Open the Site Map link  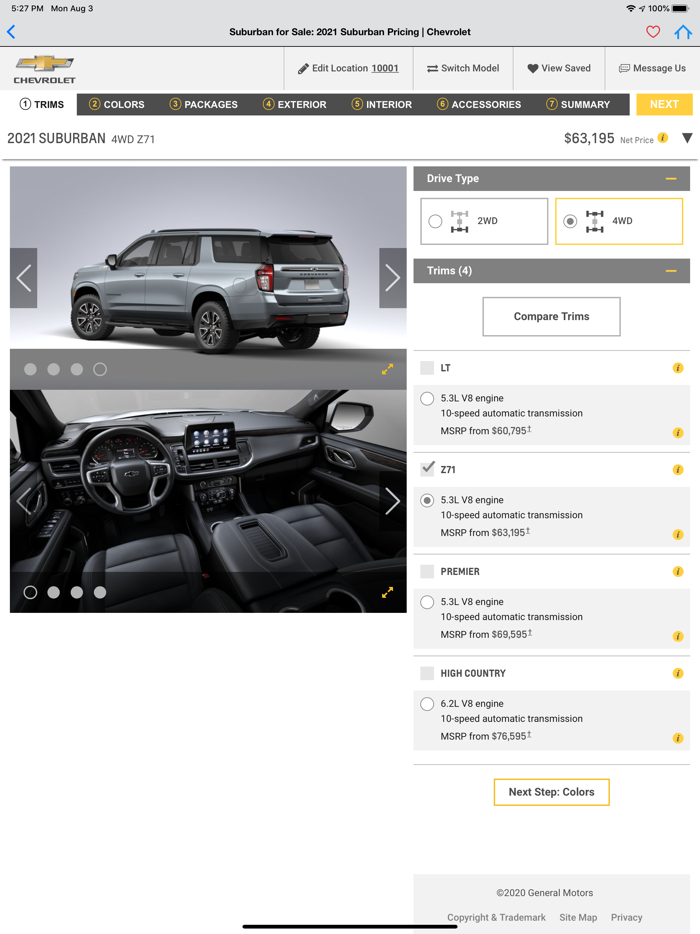pyautogui.click(x=578, y=917)
